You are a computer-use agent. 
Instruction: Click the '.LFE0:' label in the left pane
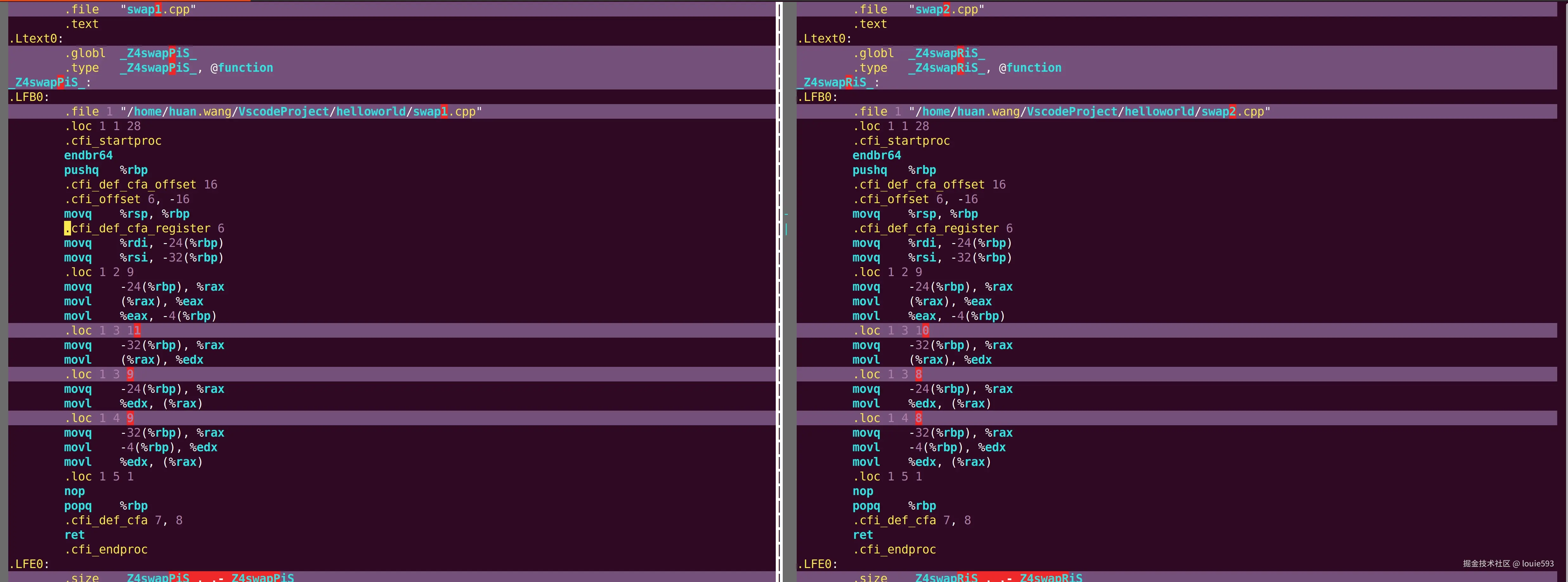point(29,564)
